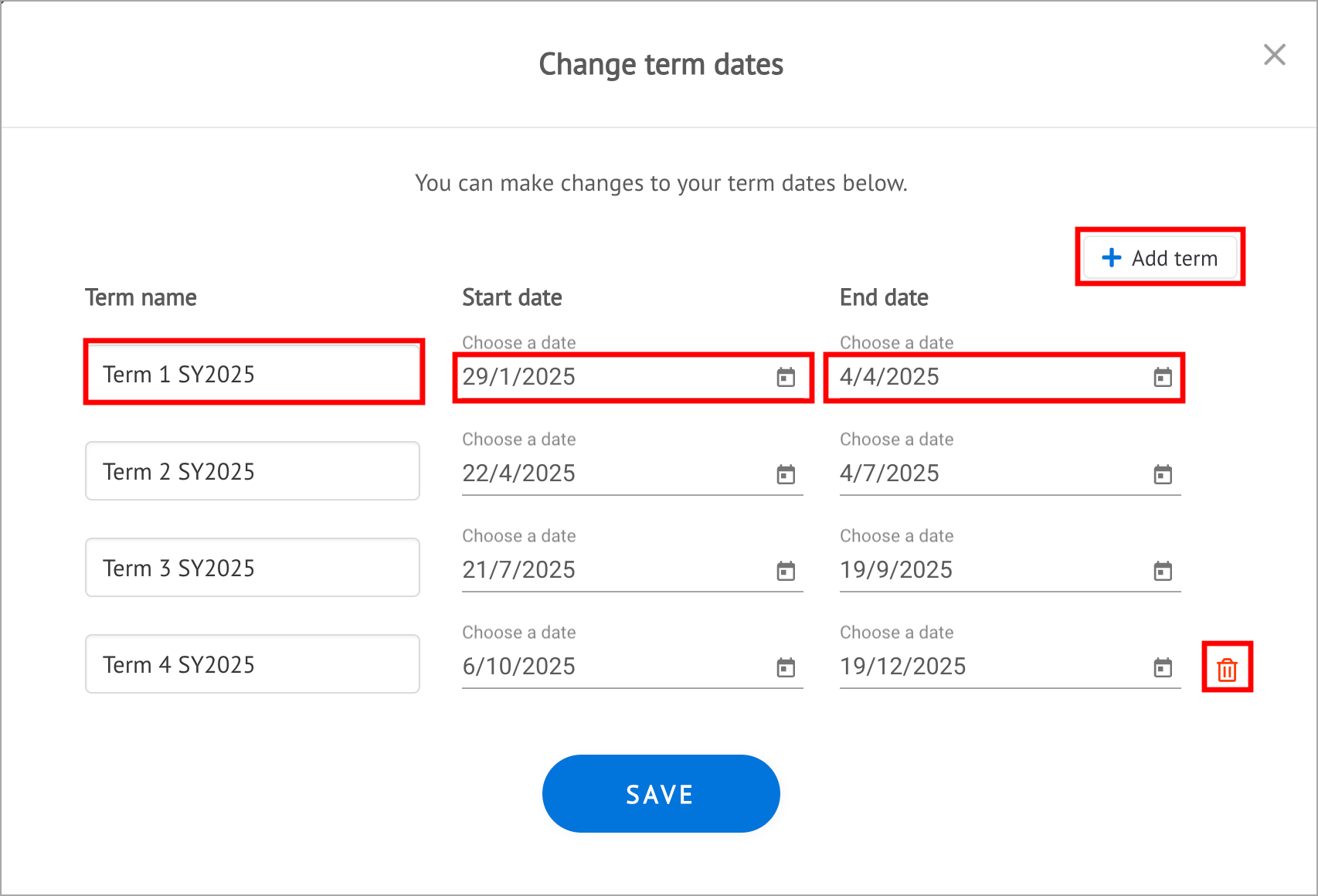Viewport: 1318px width, 896px height.
Task: Select the 4/7/2025 end date field
Action: (989, 473)
